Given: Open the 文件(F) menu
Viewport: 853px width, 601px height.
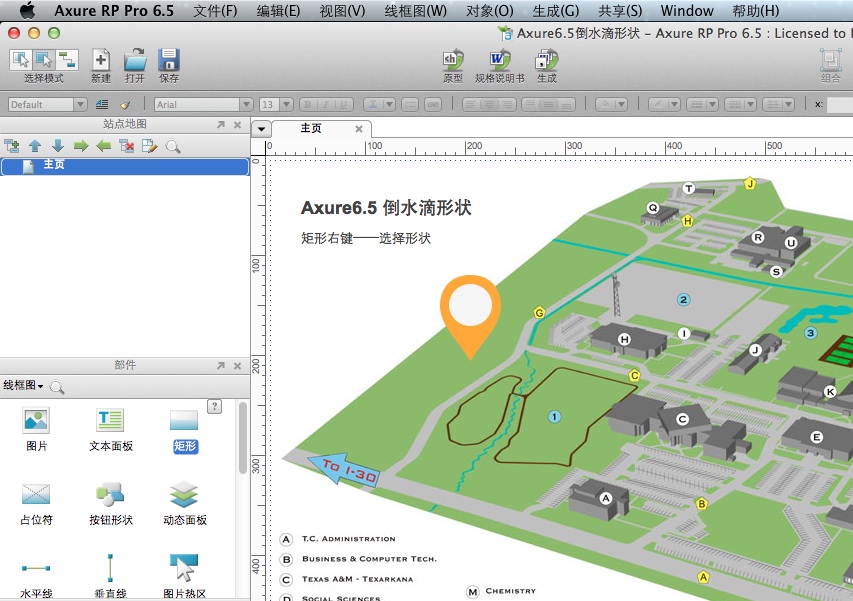Looking at the screenshot, I should coord(215,11).
